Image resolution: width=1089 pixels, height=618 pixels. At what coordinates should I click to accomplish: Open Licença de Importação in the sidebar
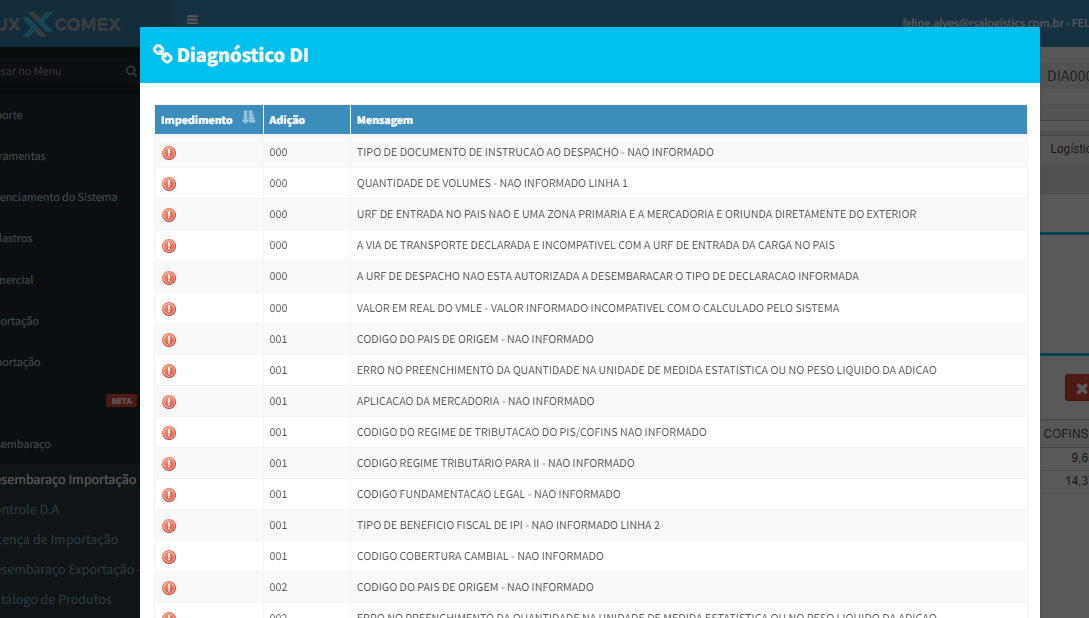pyautogui.click(x=59, y=540)
